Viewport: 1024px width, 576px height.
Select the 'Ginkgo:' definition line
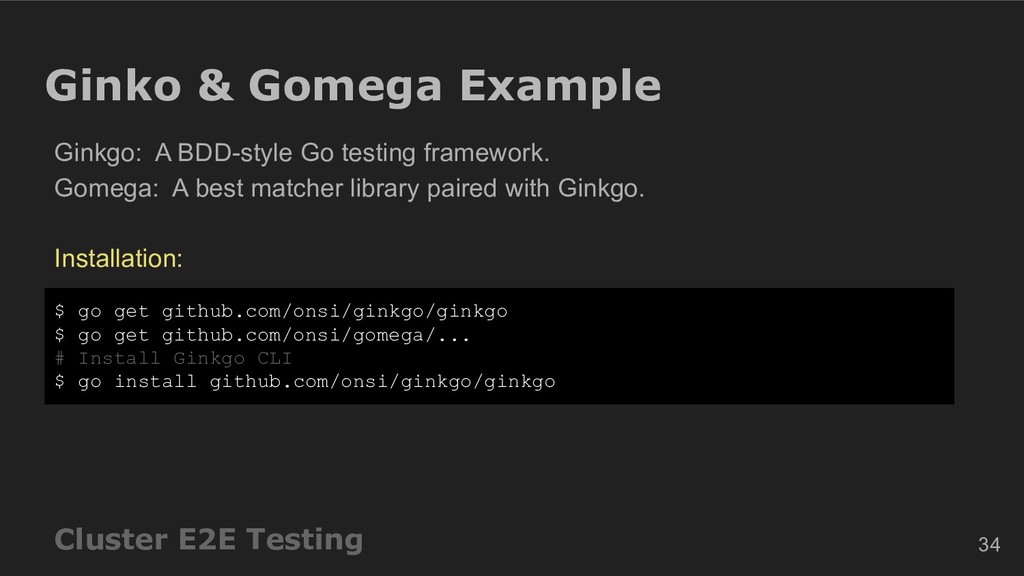[x=302, y=153]
